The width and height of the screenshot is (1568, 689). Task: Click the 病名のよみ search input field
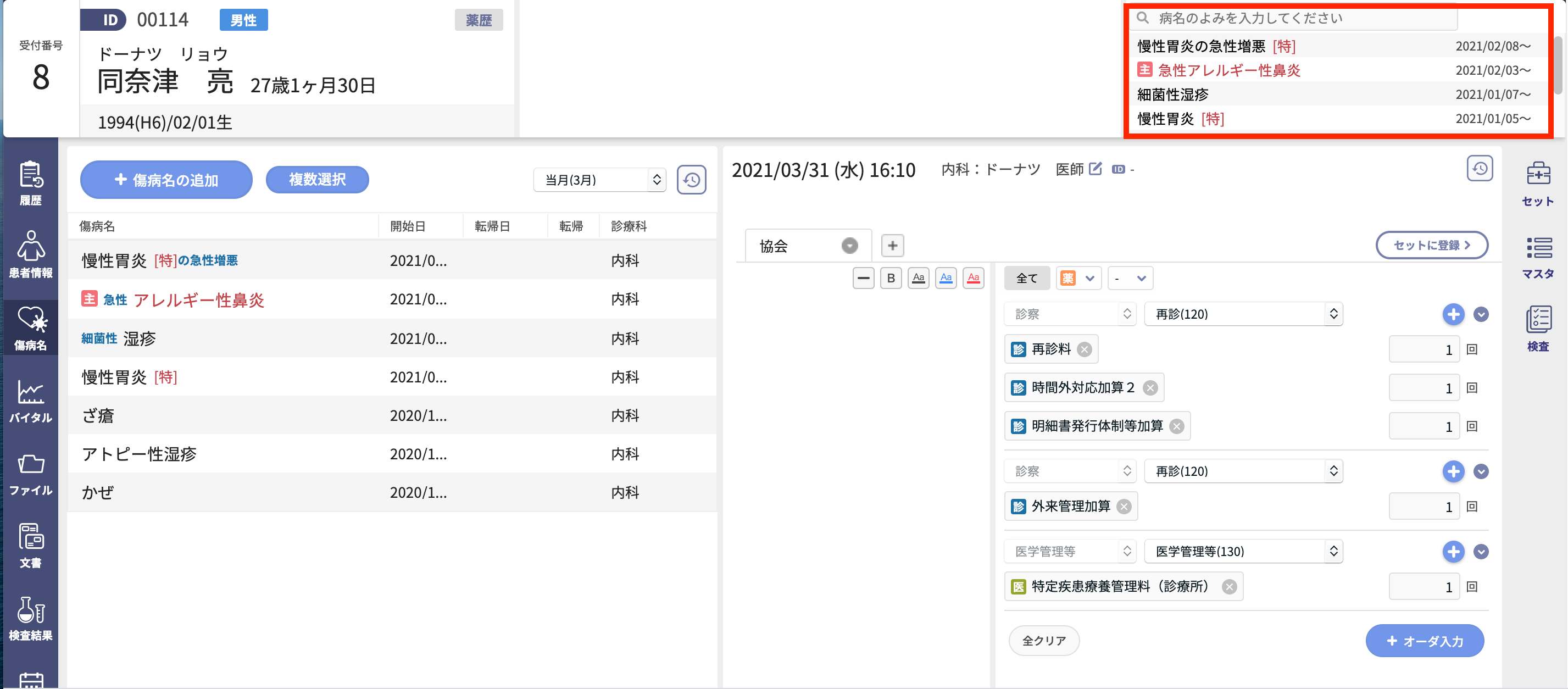[x=1293, y=18]
